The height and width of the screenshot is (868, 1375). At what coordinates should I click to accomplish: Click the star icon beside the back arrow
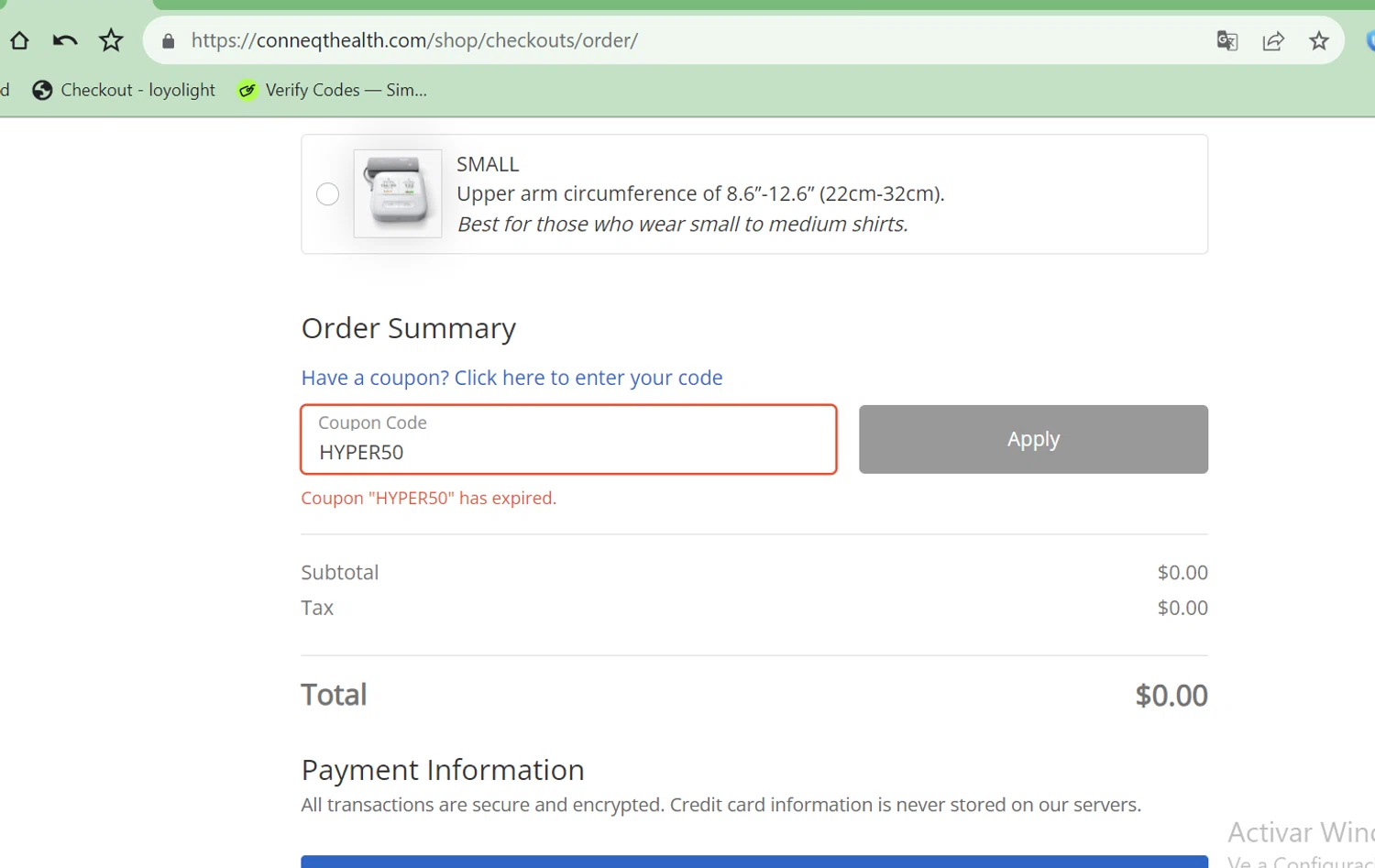point(111,40)
